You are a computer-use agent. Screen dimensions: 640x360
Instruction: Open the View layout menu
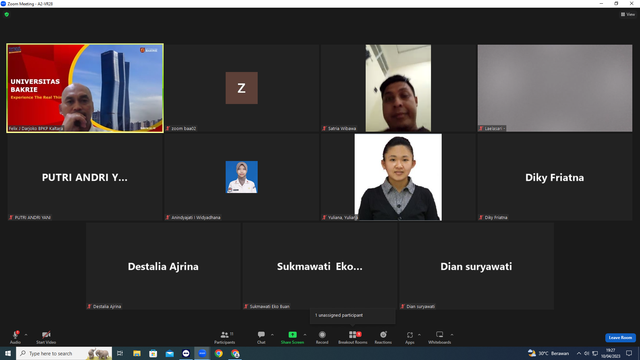[628, 14]
